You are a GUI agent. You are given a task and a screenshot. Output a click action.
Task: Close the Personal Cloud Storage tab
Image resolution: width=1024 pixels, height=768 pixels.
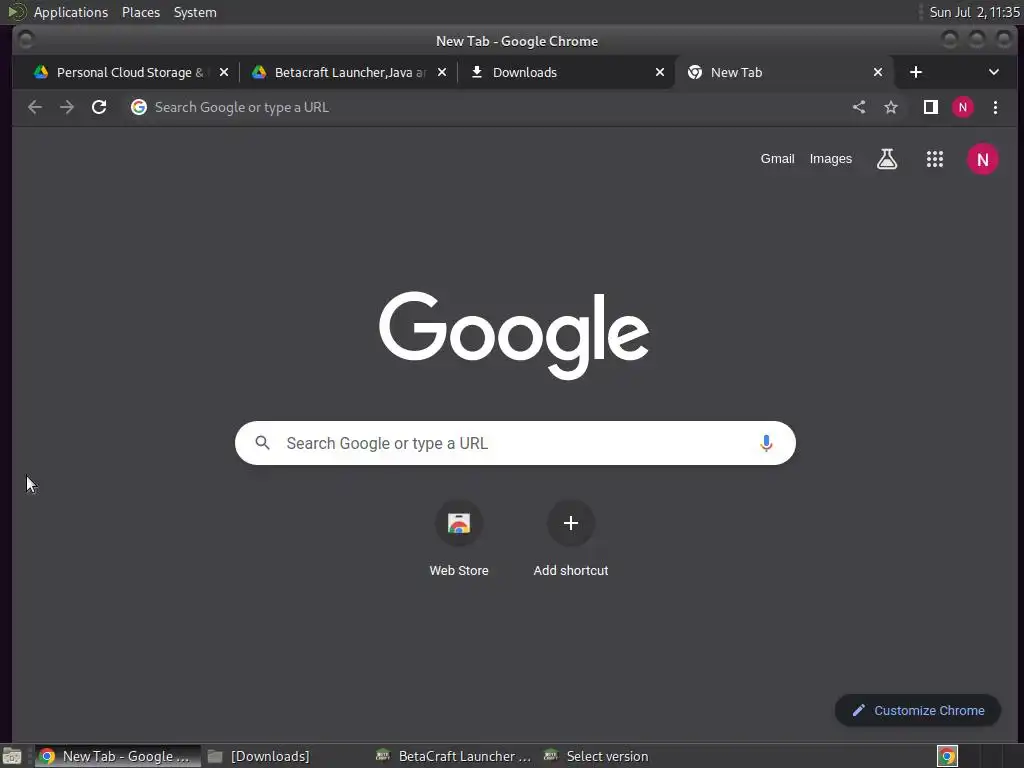(224, 72)
